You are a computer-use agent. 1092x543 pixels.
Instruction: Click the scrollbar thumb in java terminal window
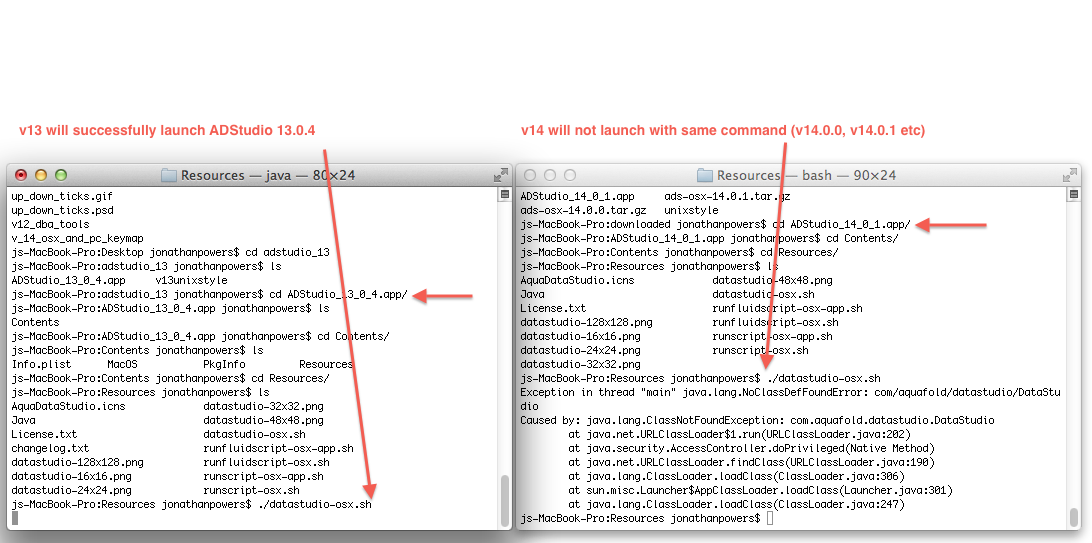(505, 500)
